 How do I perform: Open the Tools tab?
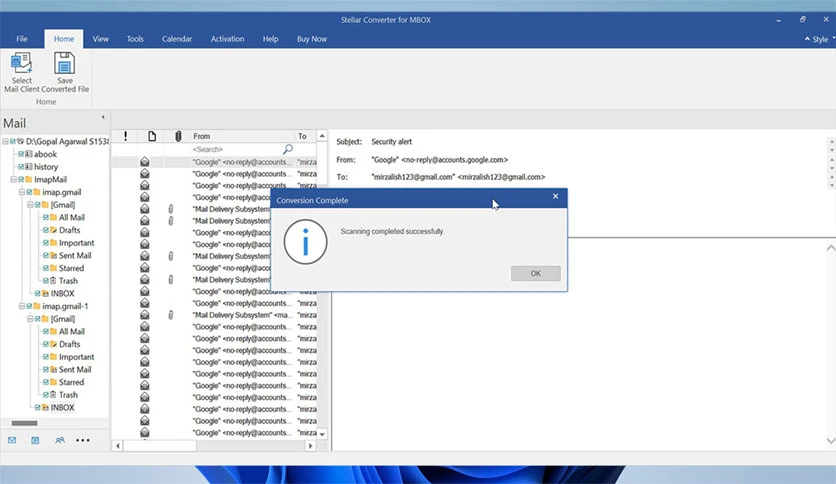tap(135, 39)
